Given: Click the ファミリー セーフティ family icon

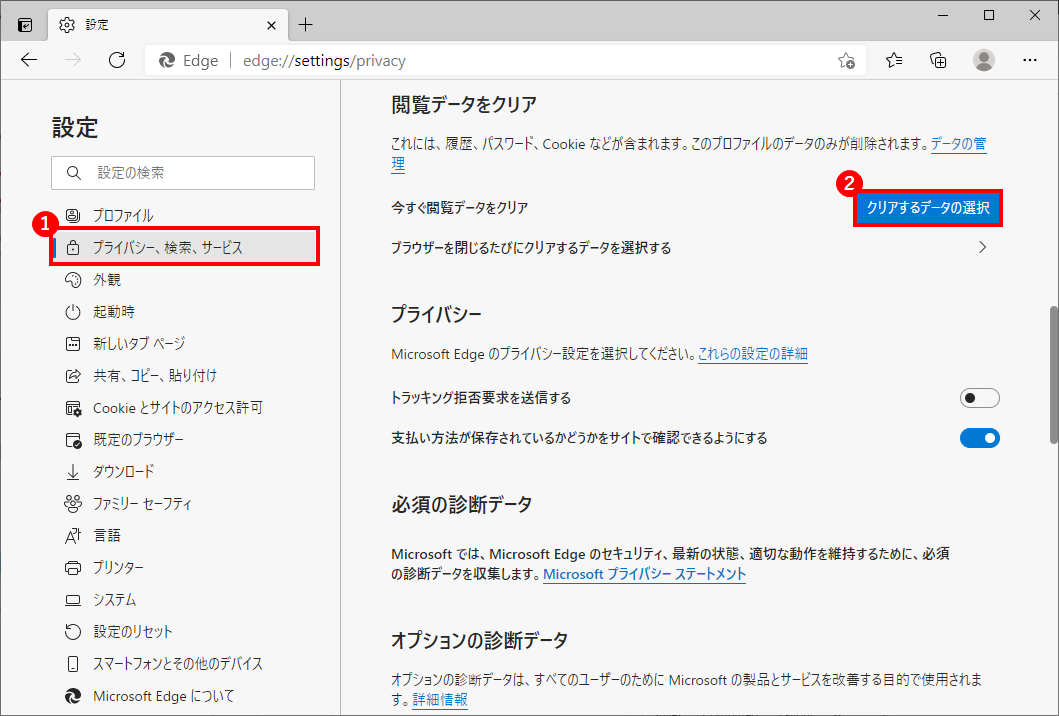Looking at the screenshot, I should click(72, 503).
